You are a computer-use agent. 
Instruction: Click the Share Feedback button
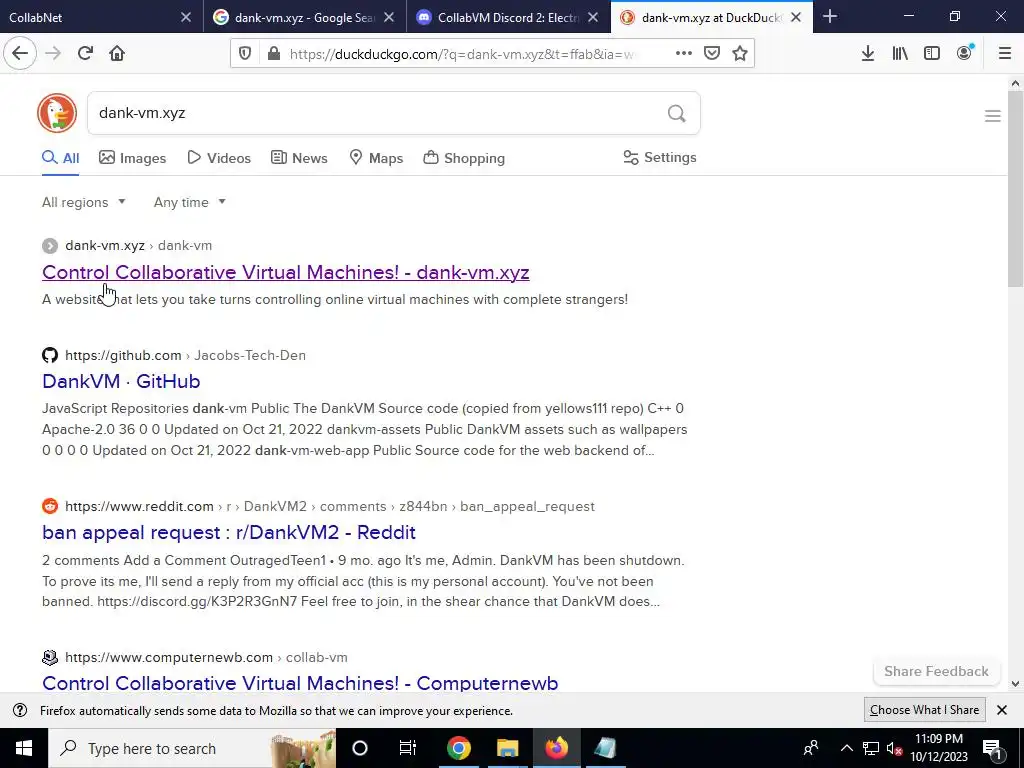pyautogui.click(x=936, y=671)
